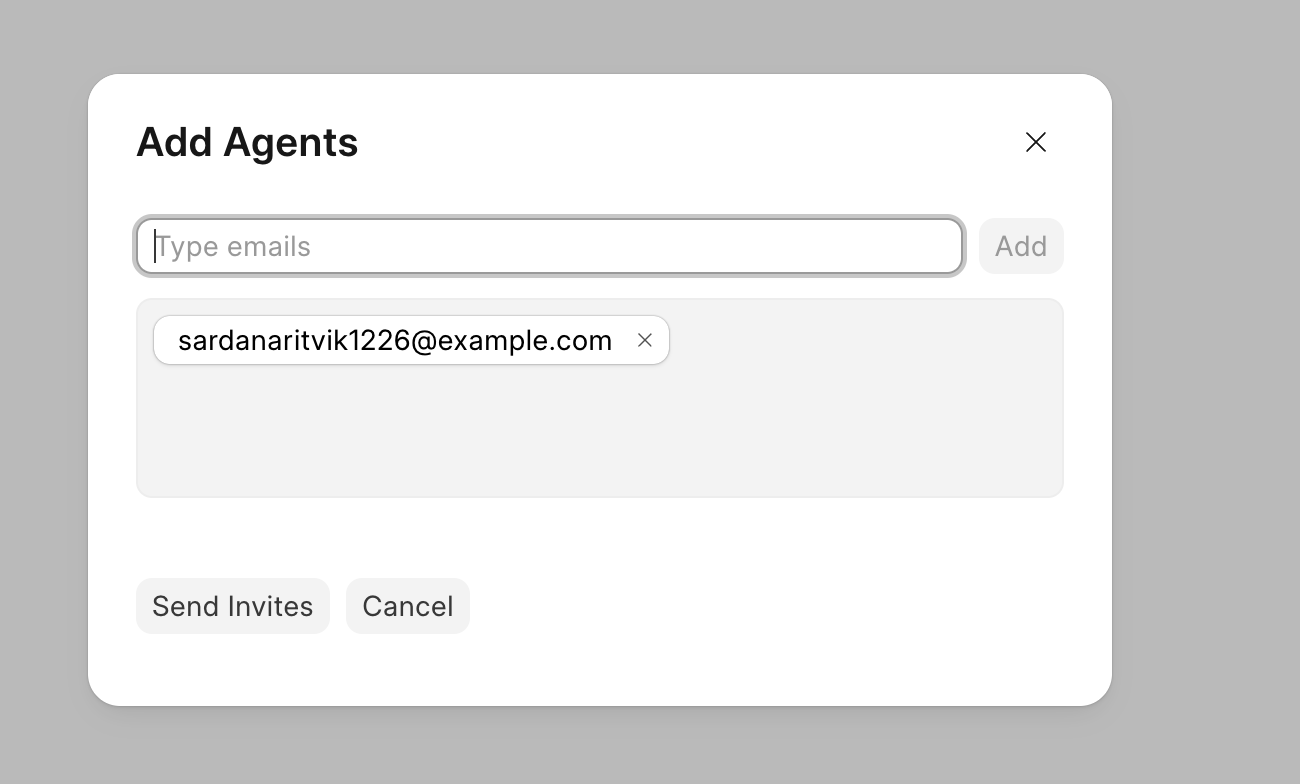
Task: Click the Add Agents heading
Action: tap(247, 142)
